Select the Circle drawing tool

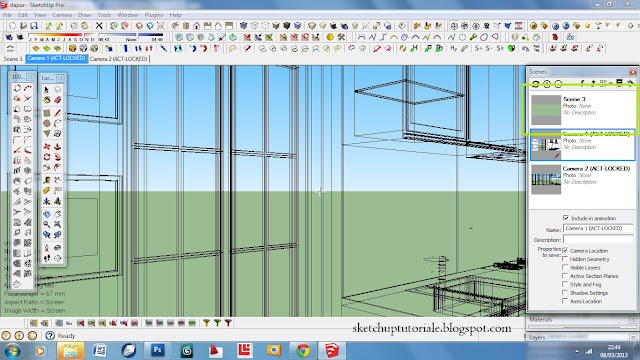pyautogui.click(x=47, y=123)
